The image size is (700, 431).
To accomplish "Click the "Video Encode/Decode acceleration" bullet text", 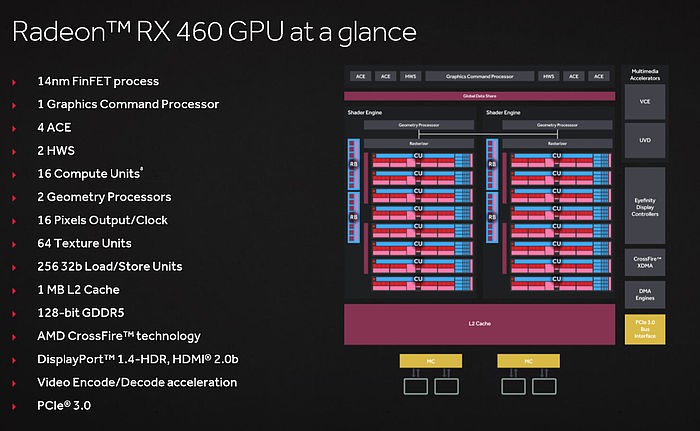I will [x=137, y=382].
